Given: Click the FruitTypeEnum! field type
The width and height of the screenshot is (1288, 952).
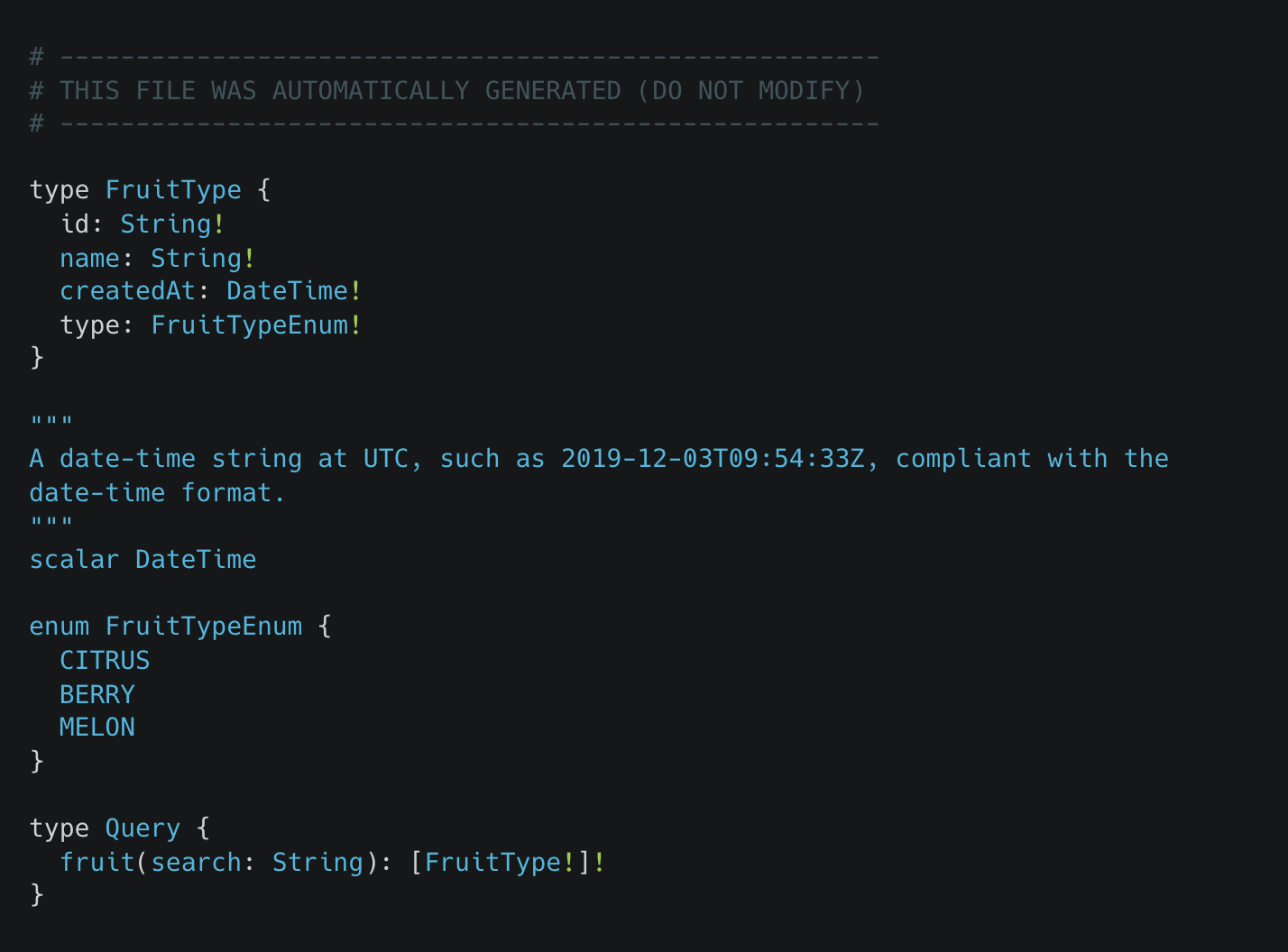Looking at the screenshot, I should coord(255,325).
